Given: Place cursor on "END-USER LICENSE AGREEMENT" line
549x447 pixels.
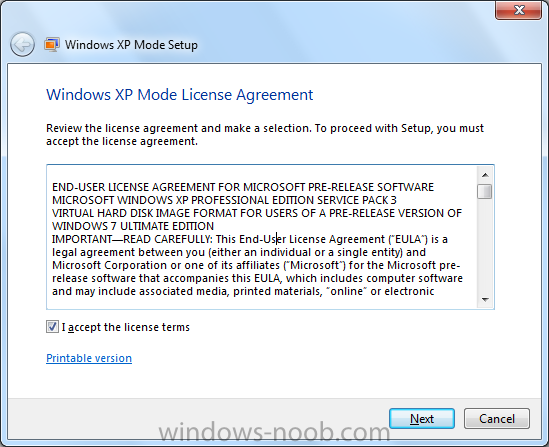Looking at the screenshot, I should [243, 187].
